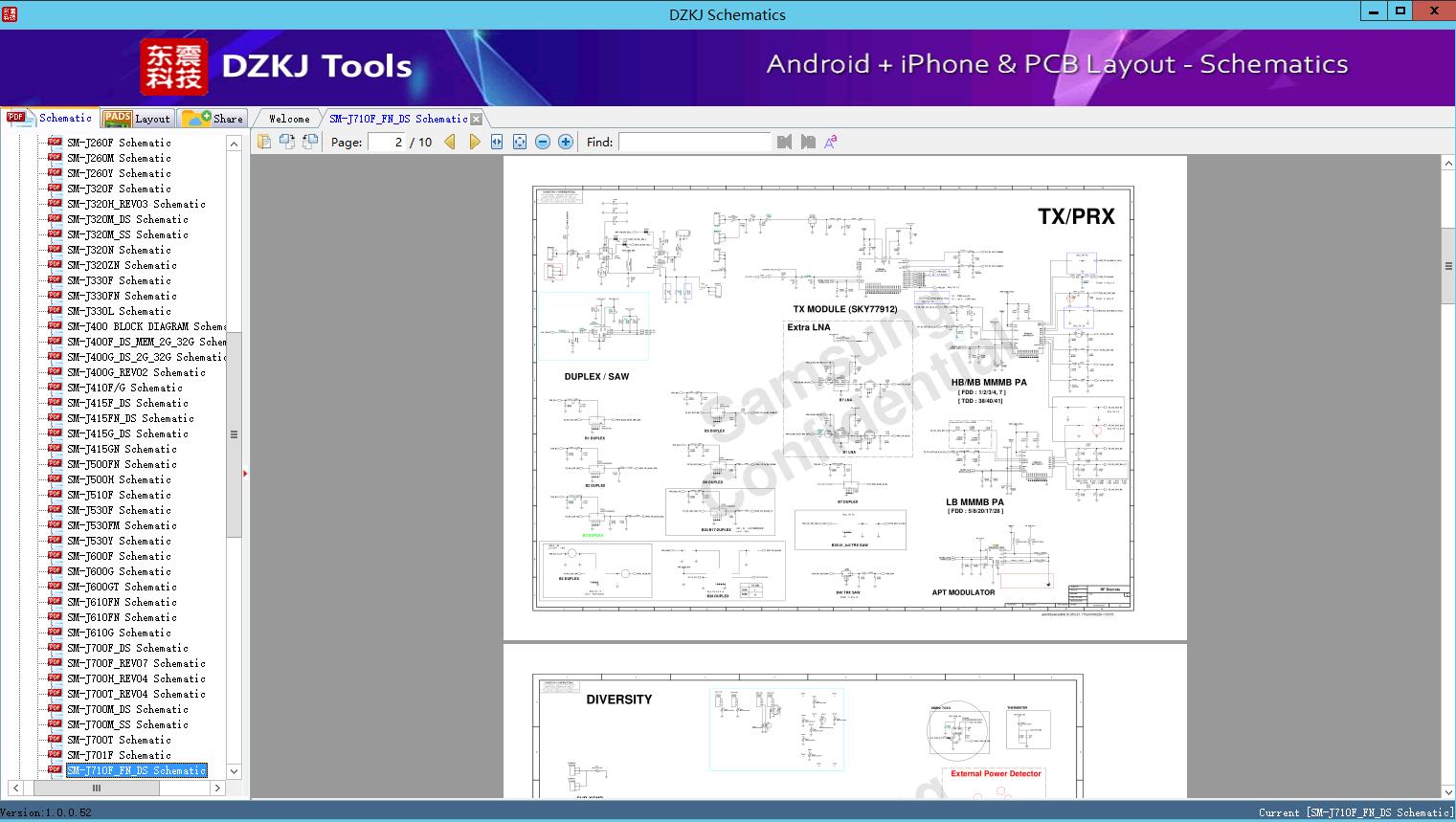Click the find next icon
The image size is (1456, 822).
pyautogui.click(x=808, y=142)
